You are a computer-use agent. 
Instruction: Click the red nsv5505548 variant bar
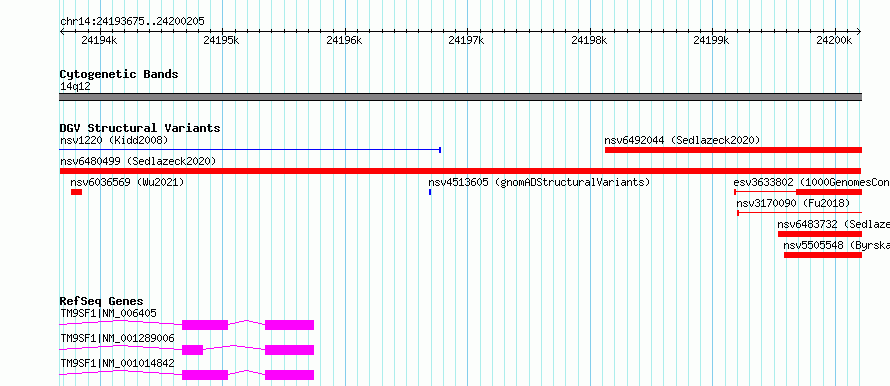823,255
